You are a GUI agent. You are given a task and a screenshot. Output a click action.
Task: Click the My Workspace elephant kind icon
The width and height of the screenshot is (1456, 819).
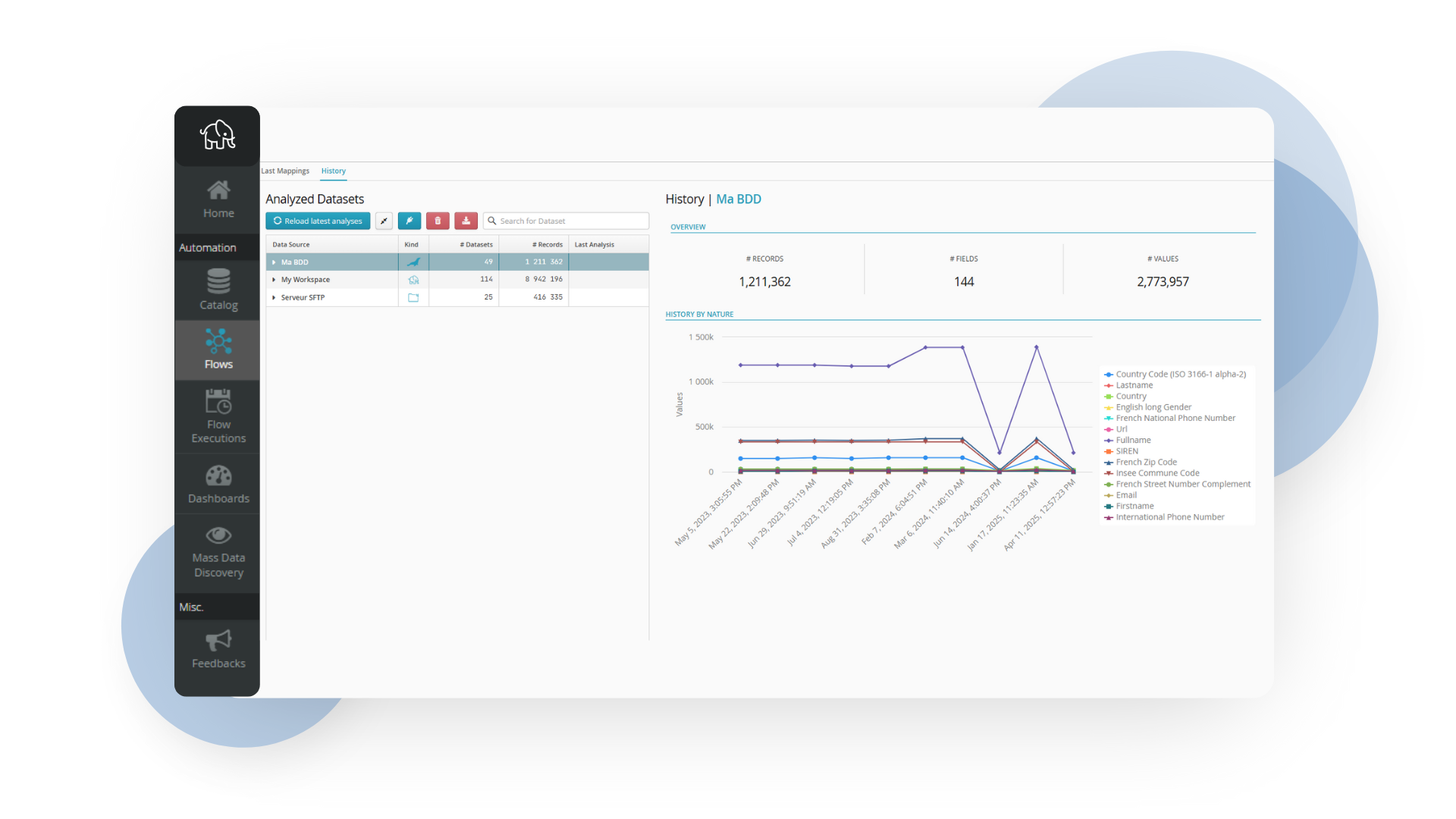413,280
